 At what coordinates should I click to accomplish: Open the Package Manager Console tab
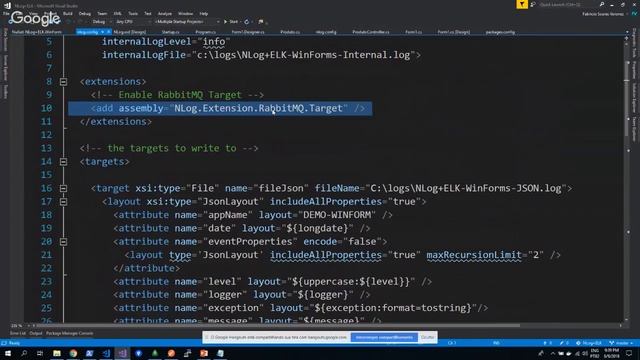[69, 333]
